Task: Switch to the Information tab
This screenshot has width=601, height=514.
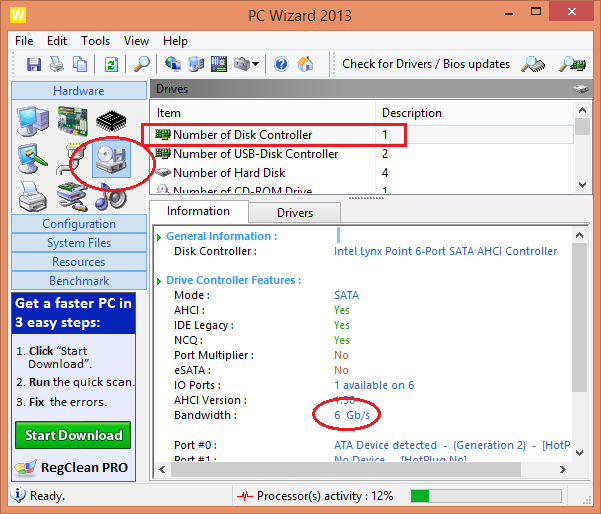Action: pos(198,211)
